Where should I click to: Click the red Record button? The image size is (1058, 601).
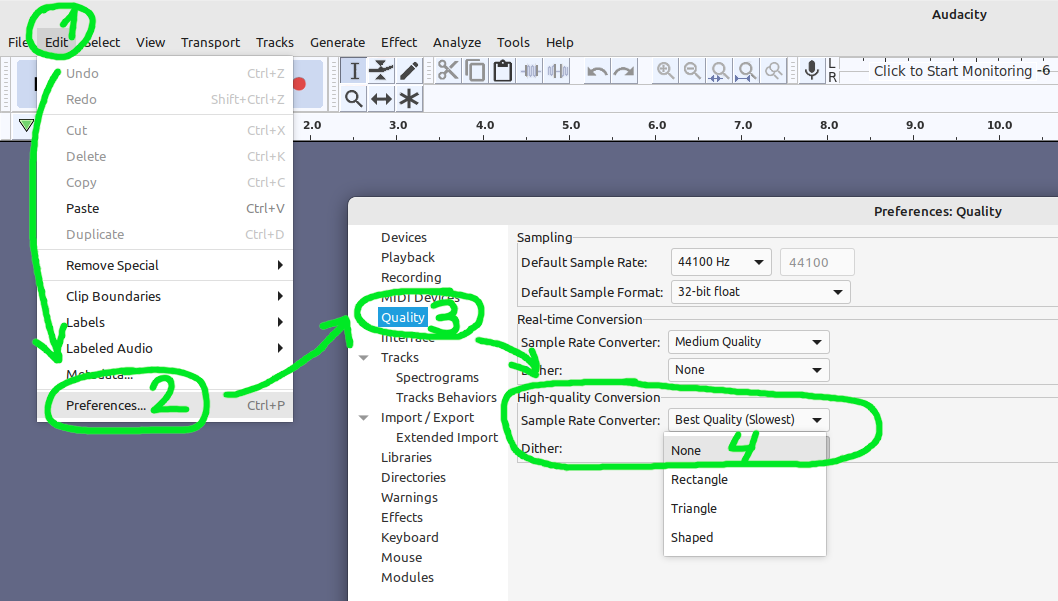300,84
